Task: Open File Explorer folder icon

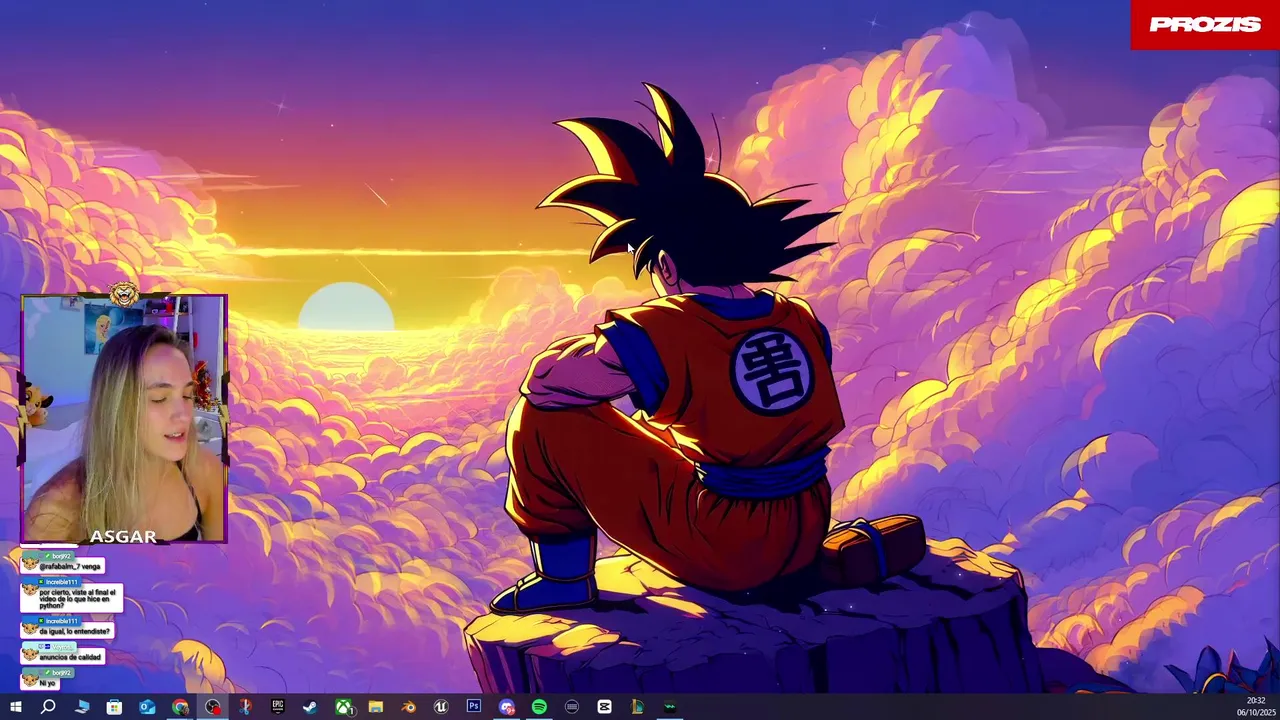Action: pyautogui.click(x=376, y=707)
